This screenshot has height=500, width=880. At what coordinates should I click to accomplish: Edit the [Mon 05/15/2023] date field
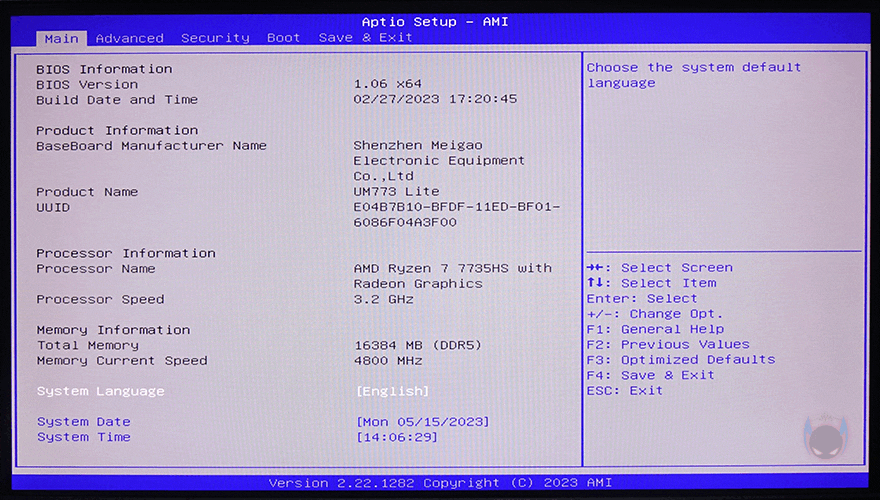click(x=423, y=421)
